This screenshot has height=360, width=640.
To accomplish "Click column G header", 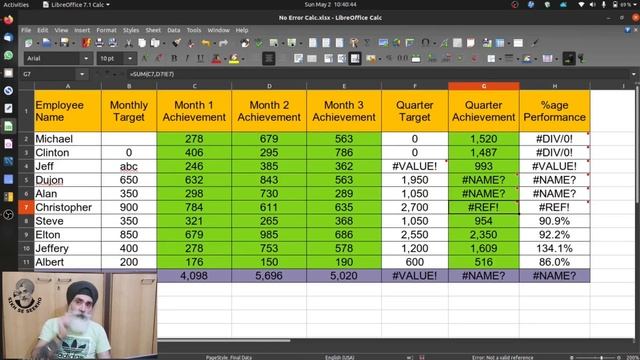I will (484, 86).
